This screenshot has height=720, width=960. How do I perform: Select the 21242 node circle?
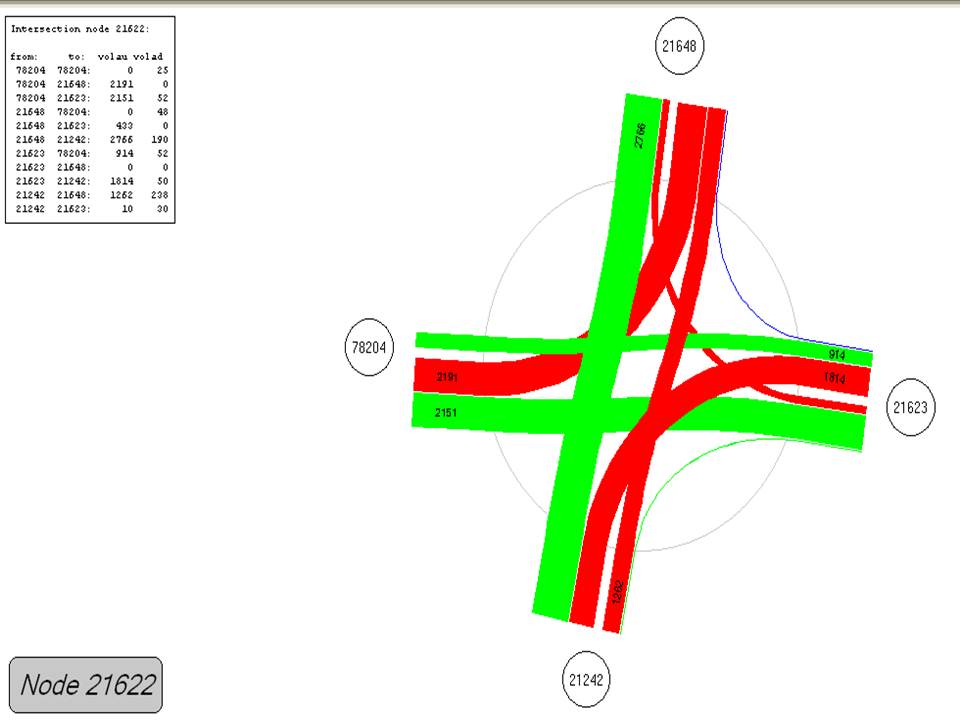tap(585, 681)
